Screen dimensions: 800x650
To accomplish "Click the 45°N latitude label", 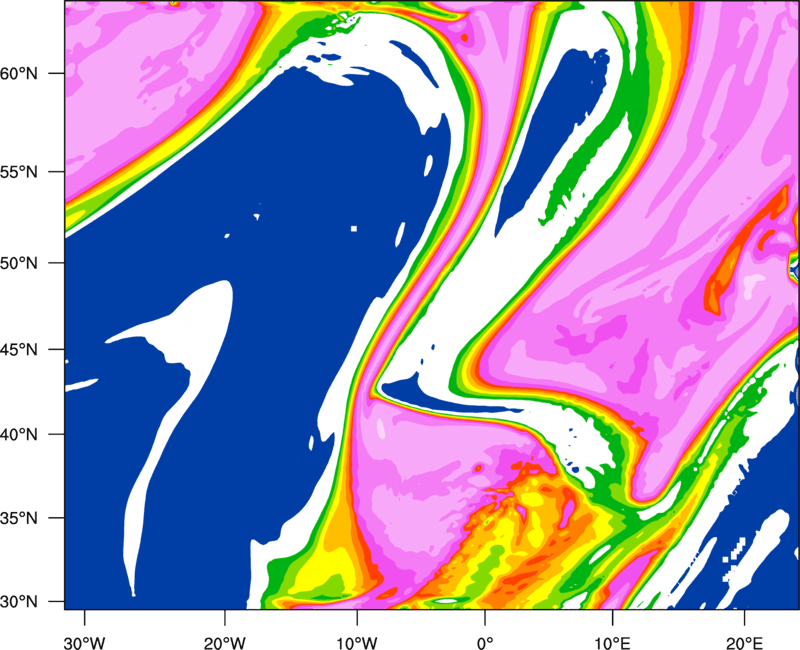I will [19, 349].
